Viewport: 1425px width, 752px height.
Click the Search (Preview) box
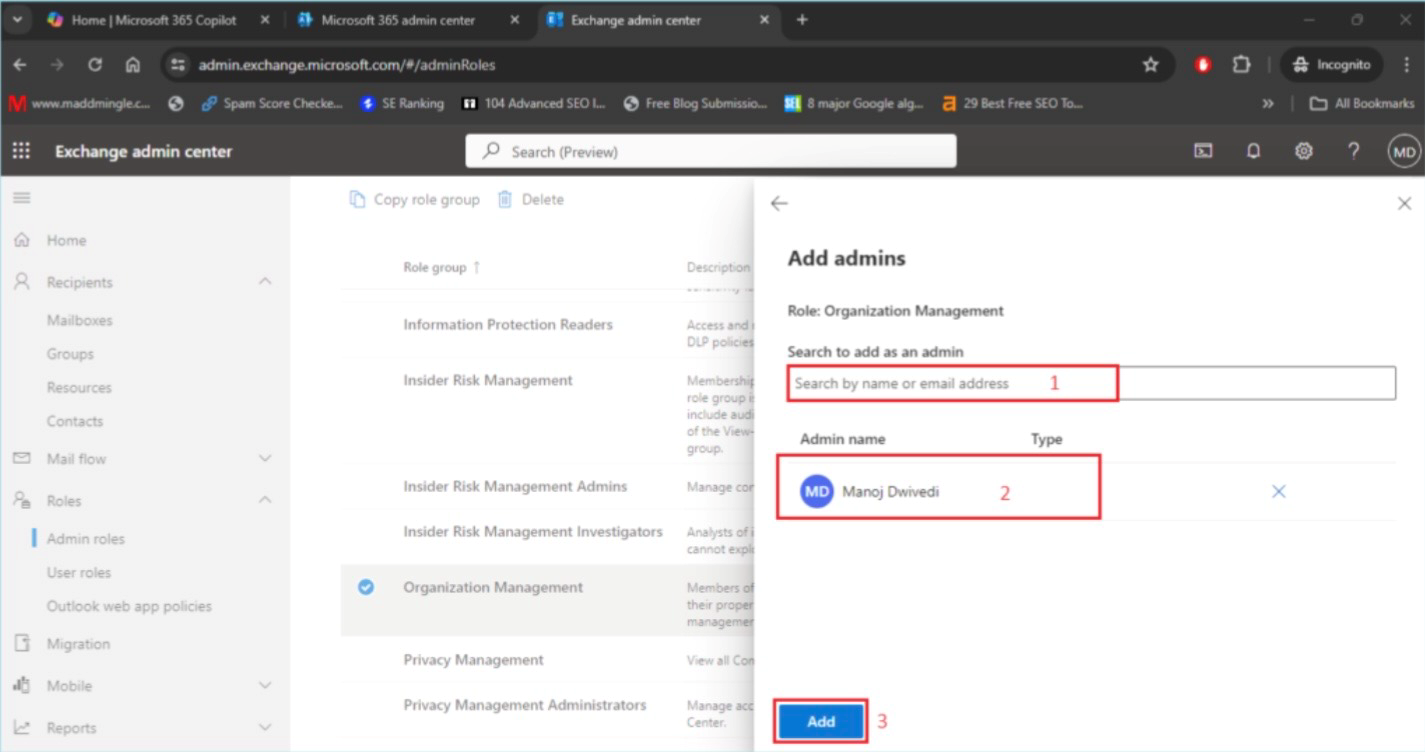coord(711,151)
